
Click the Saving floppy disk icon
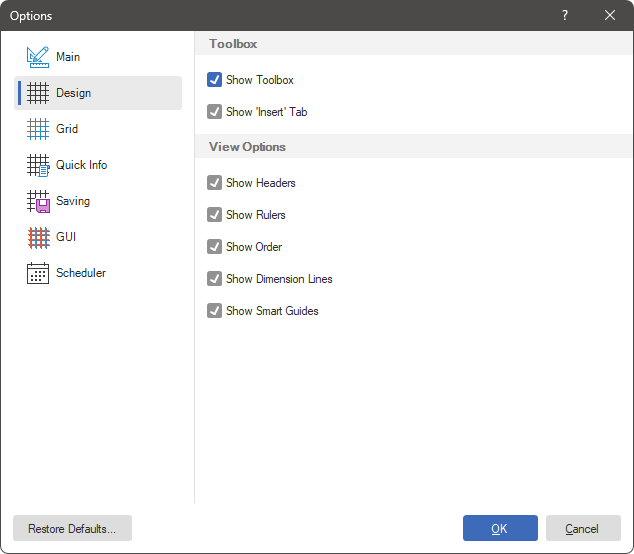38,201
